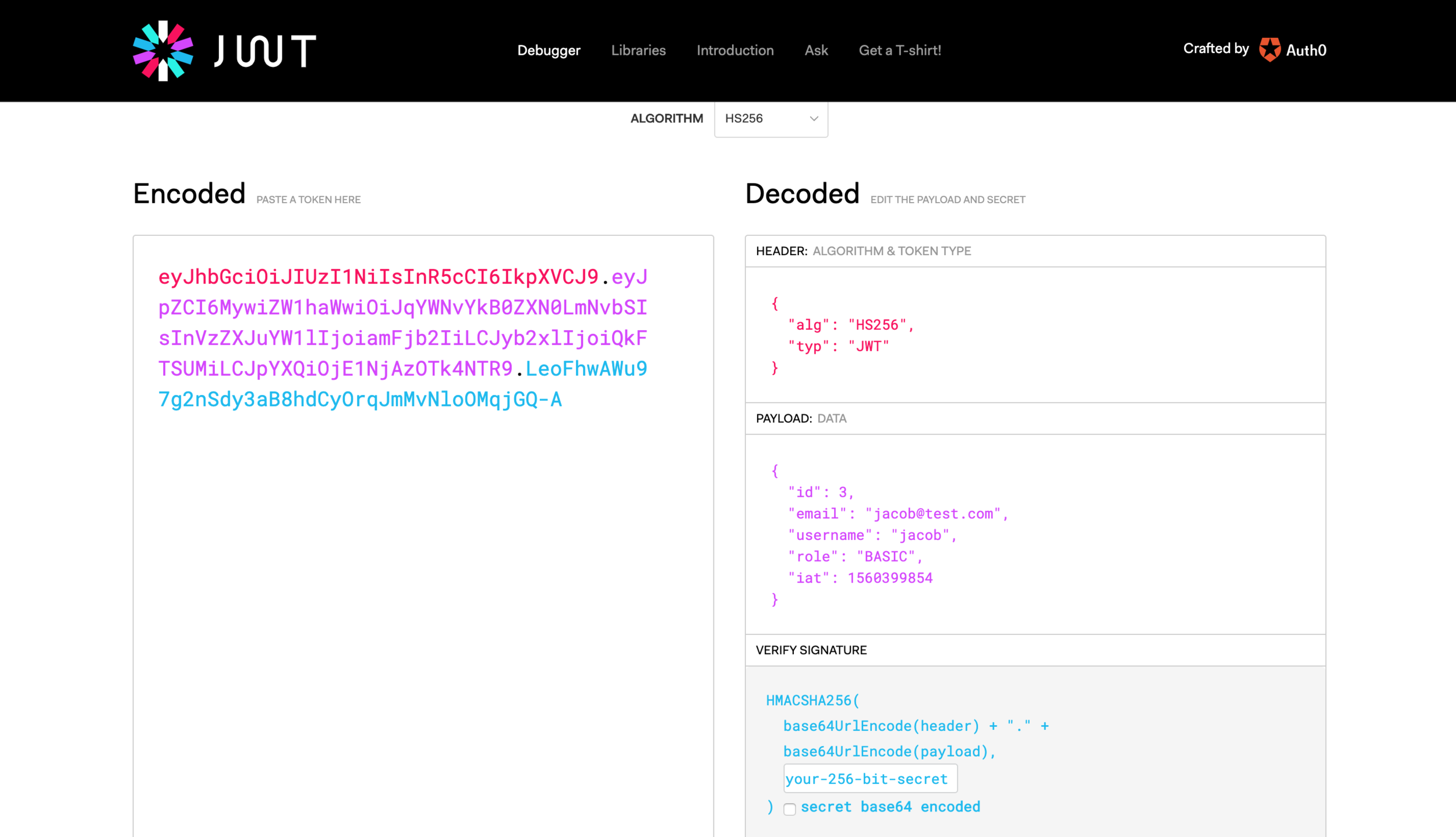Click the JWT wordmark text logo

pyautogui.click(x=265, y=51)
